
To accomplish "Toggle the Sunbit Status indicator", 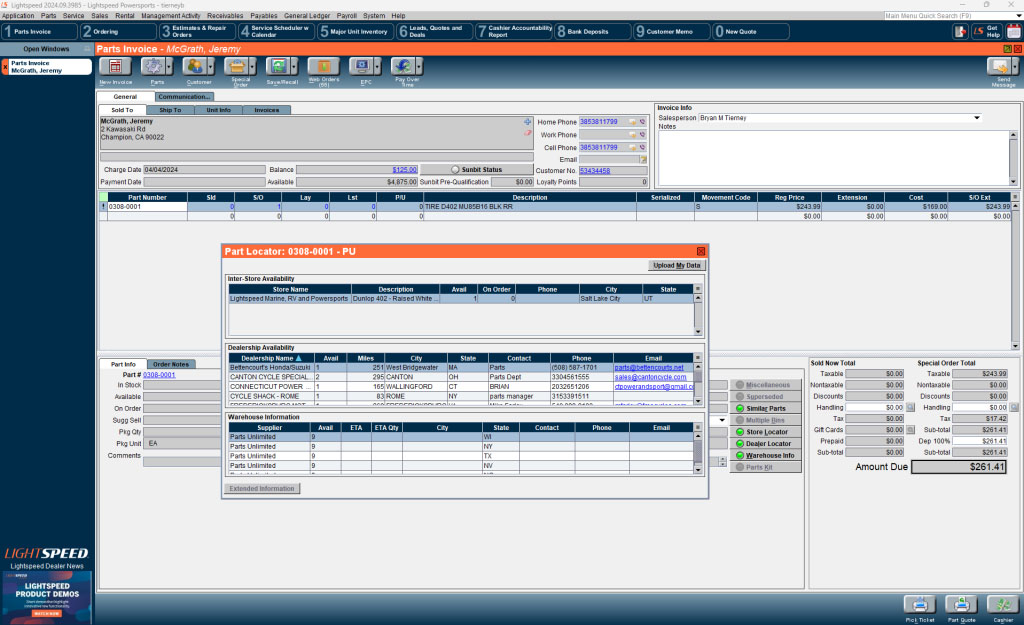I will point(455,170).
